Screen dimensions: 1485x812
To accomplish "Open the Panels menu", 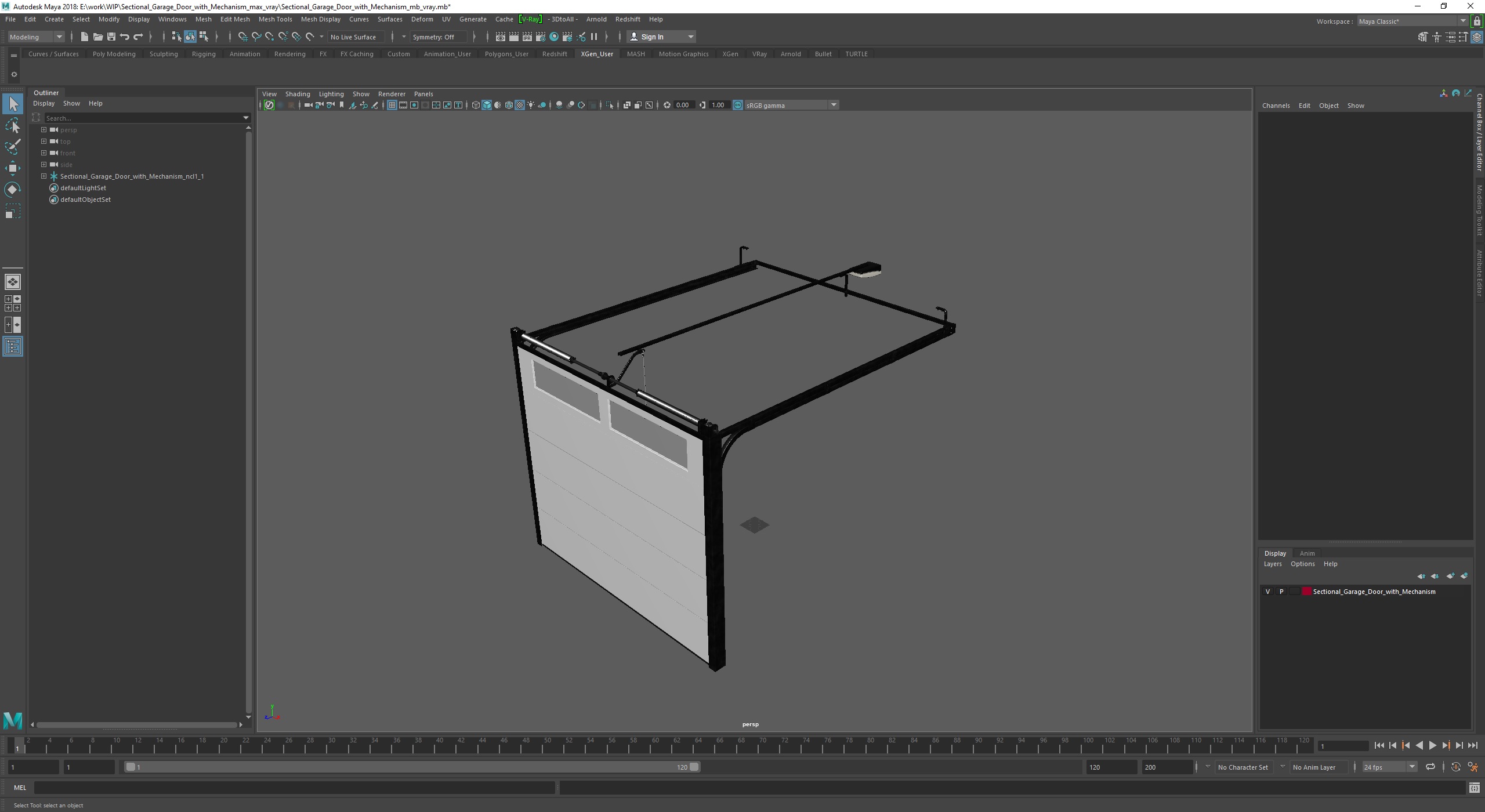I will point(423,93).
